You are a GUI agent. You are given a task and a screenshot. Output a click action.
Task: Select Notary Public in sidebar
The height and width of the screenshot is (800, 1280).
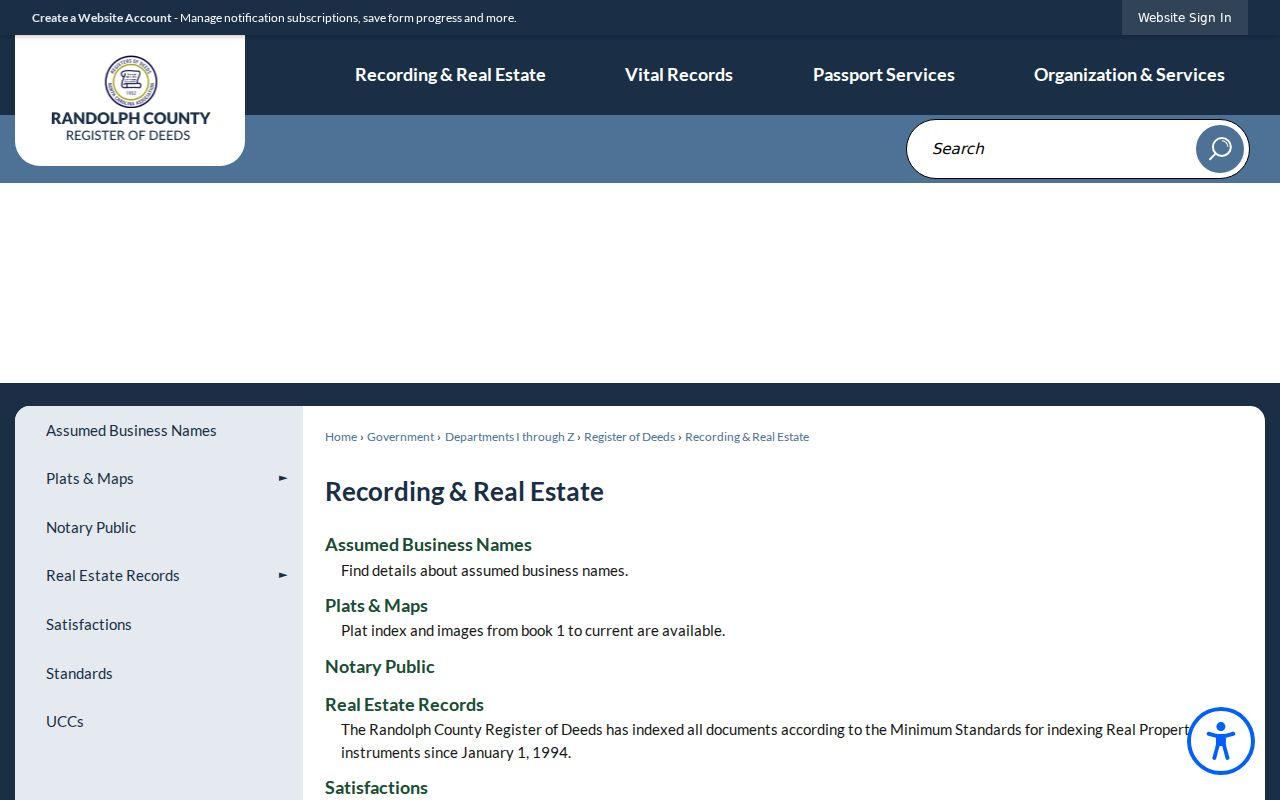pyautogui.click(x=91, y=528)
